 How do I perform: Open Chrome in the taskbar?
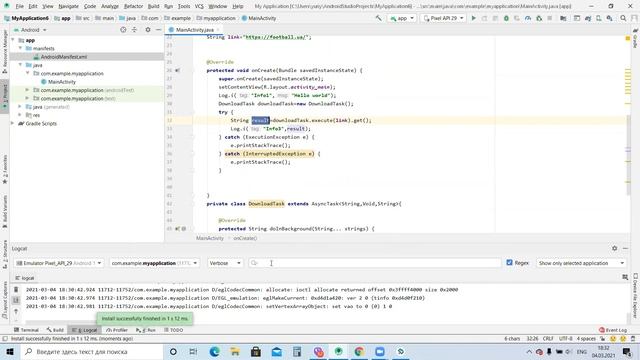pos(359,351)
